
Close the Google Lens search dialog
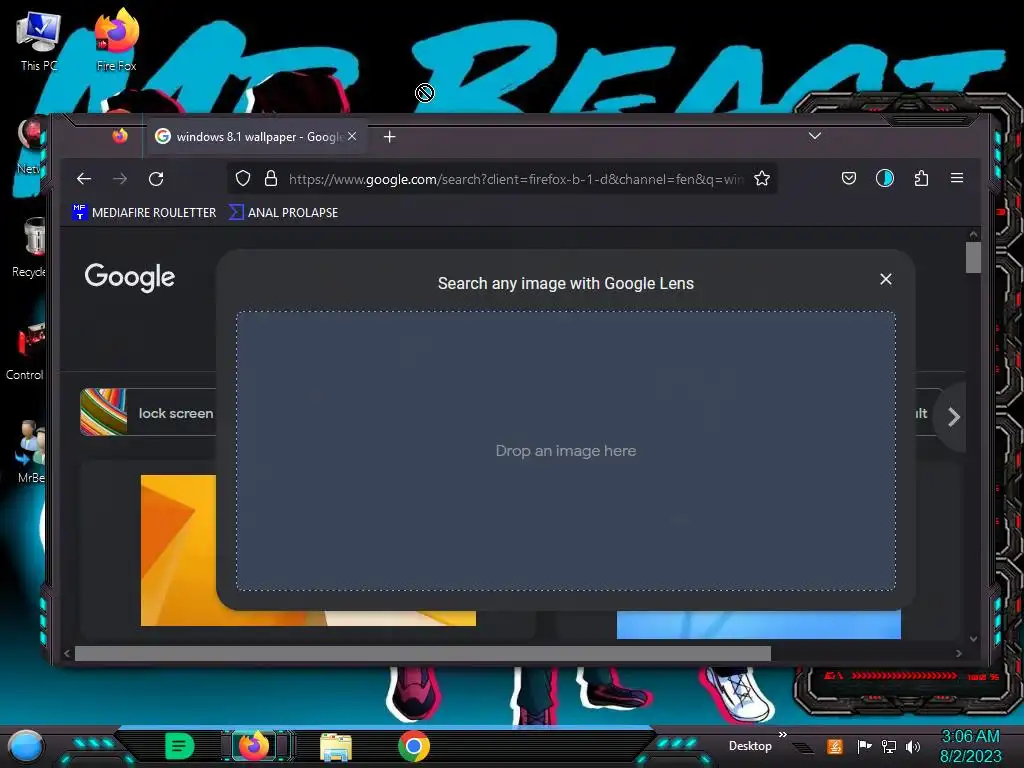coord(886,280)
